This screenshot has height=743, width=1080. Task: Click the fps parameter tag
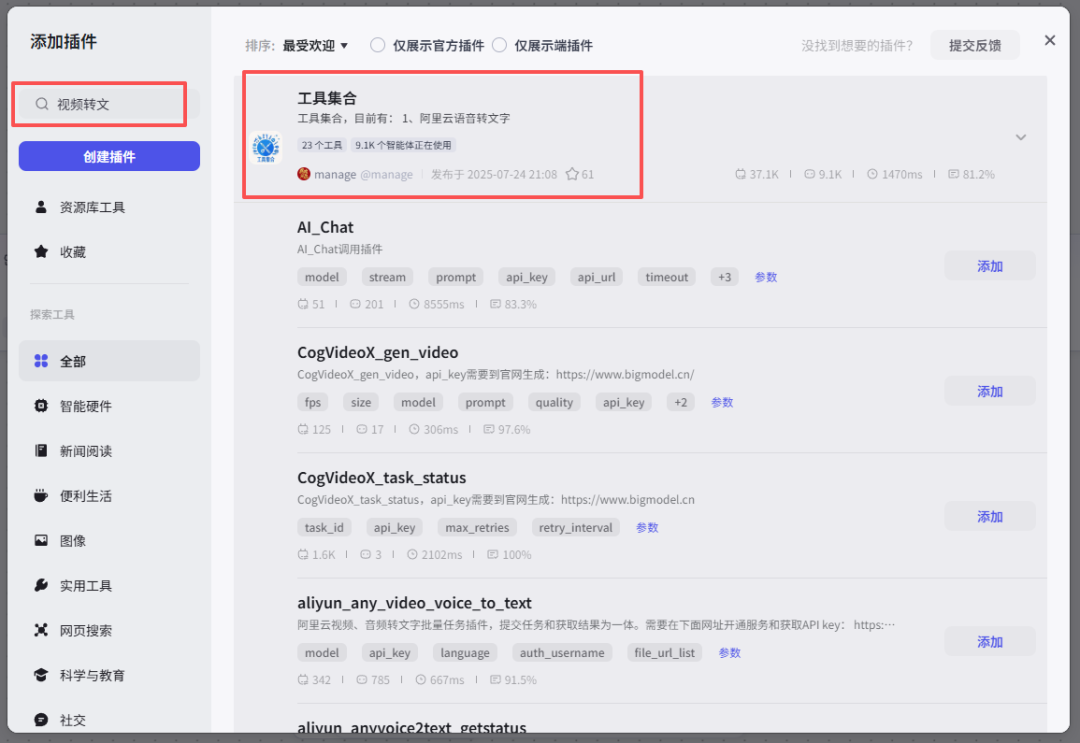(x=313, y=402)
